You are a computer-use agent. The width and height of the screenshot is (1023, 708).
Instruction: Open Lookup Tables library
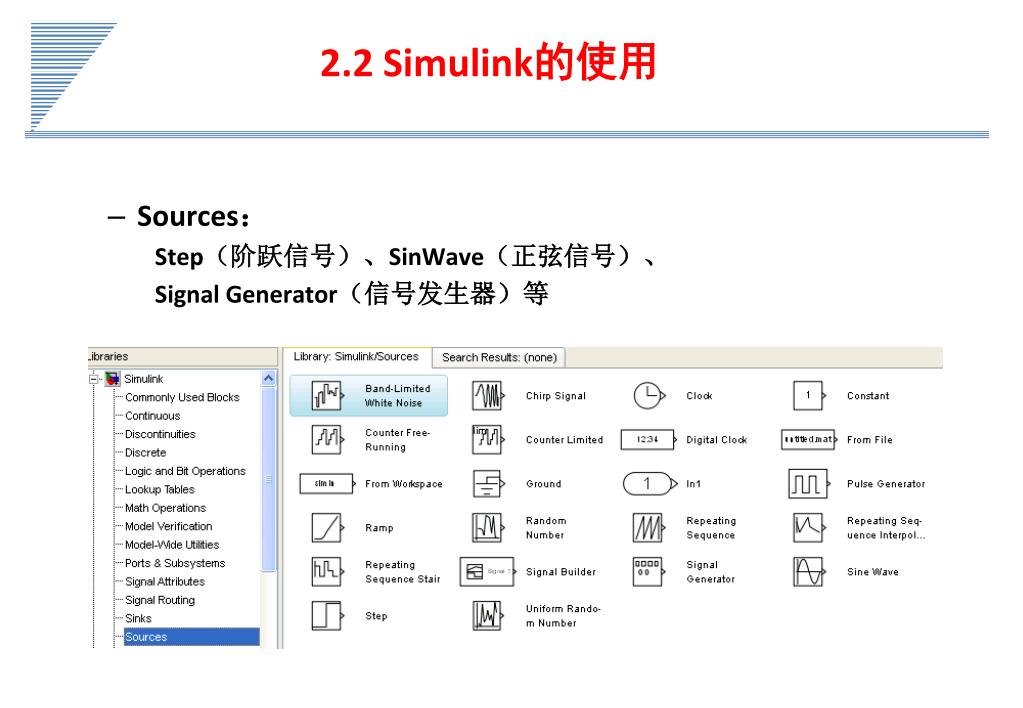click(x=160, y=489)
